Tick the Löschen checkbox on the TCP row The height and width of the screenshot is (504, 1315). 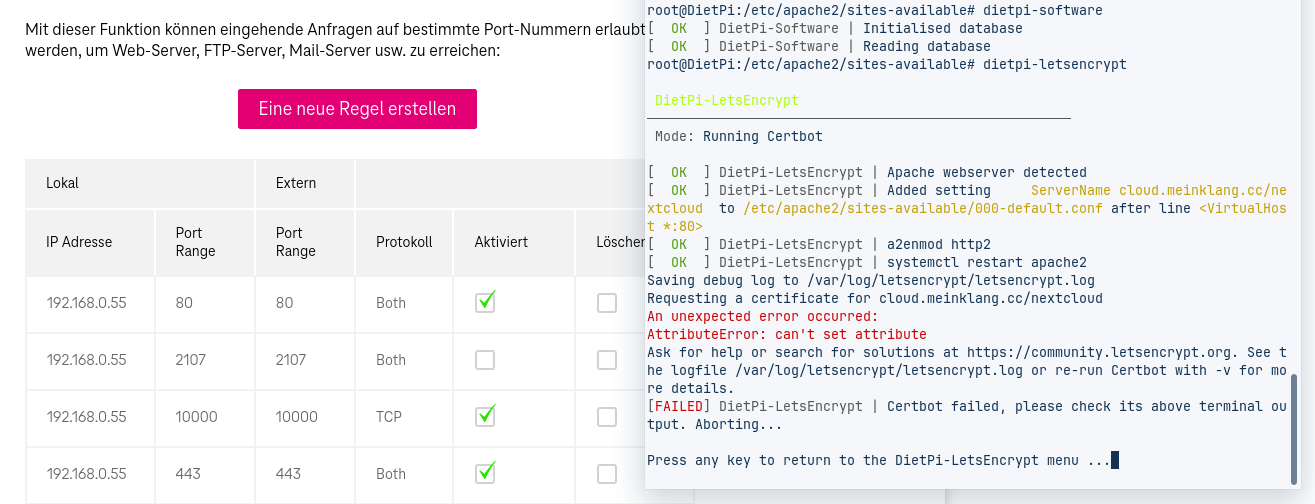(x=607, y=417)
